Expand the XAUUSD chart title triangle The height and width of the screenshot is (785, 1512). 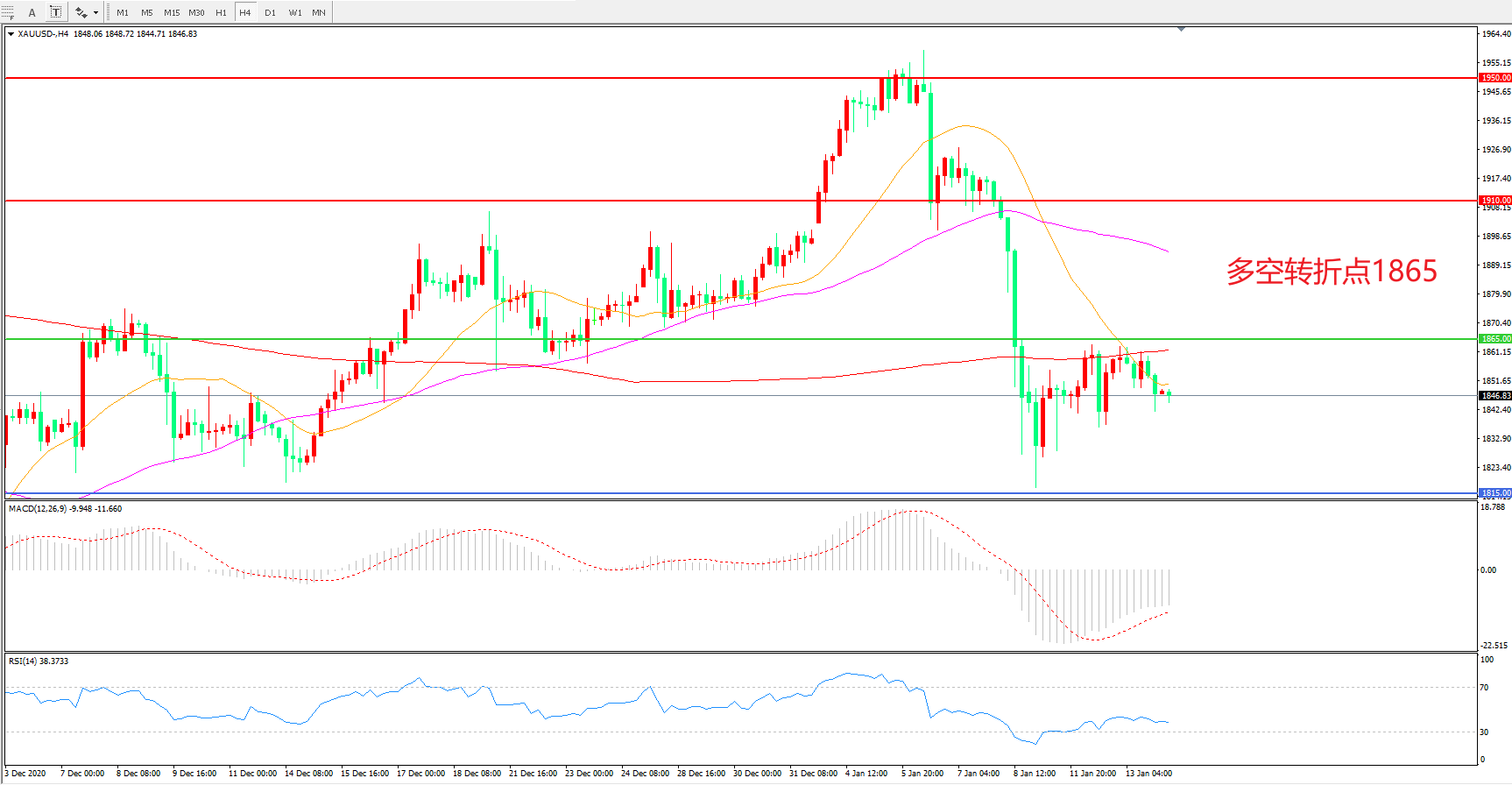coord(11,34)
